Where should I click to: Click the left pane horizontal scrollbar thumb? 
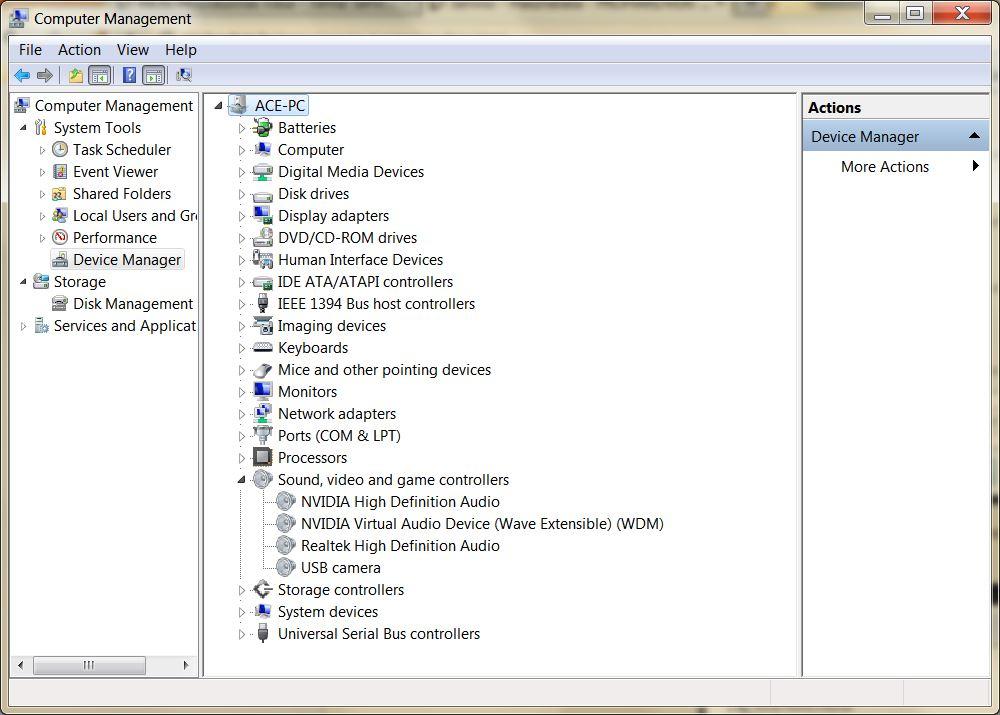click(89, 665)
